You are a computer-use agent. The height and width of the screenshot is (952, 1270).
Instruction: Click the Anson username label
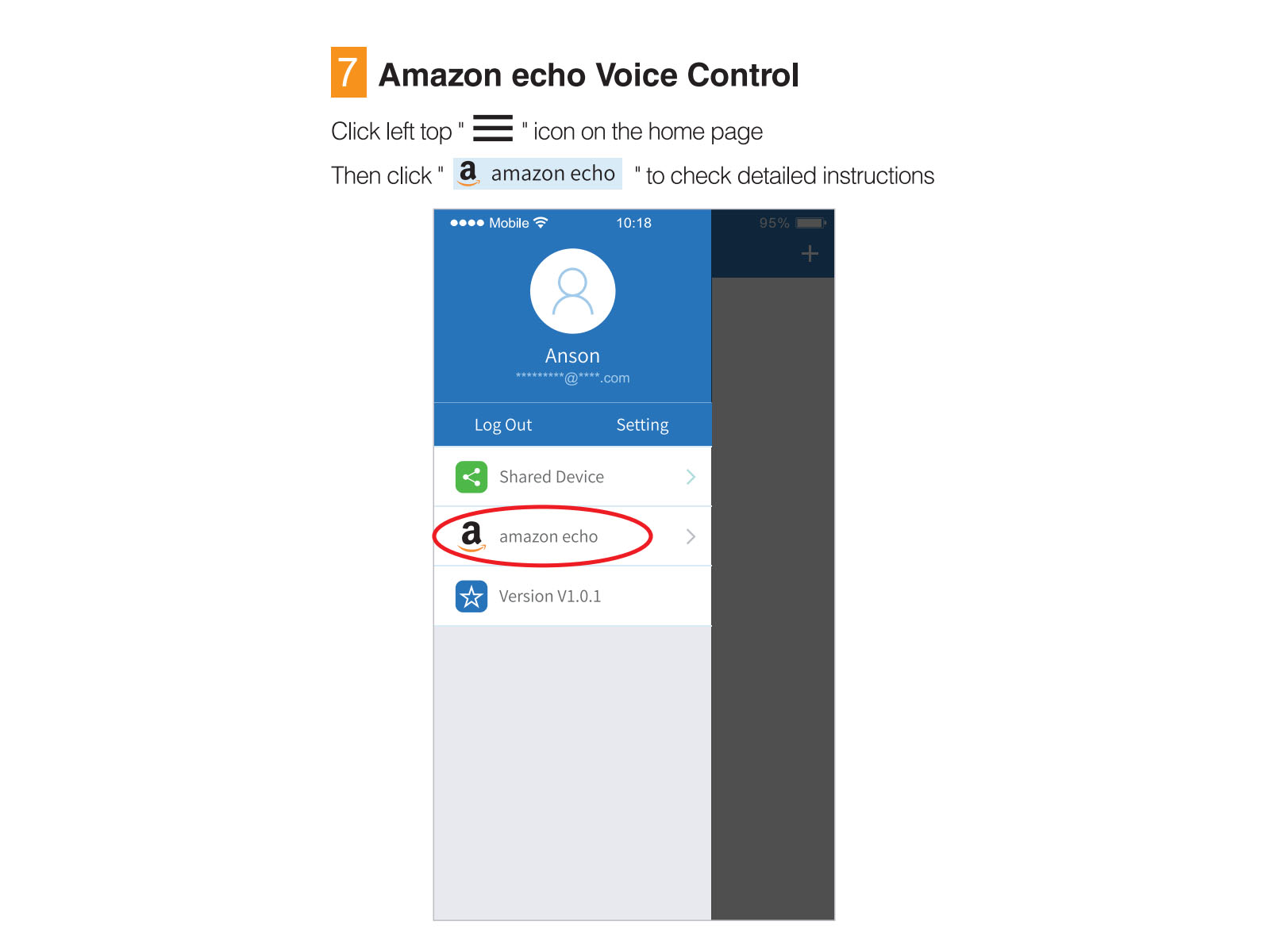[x=572, y=355]
